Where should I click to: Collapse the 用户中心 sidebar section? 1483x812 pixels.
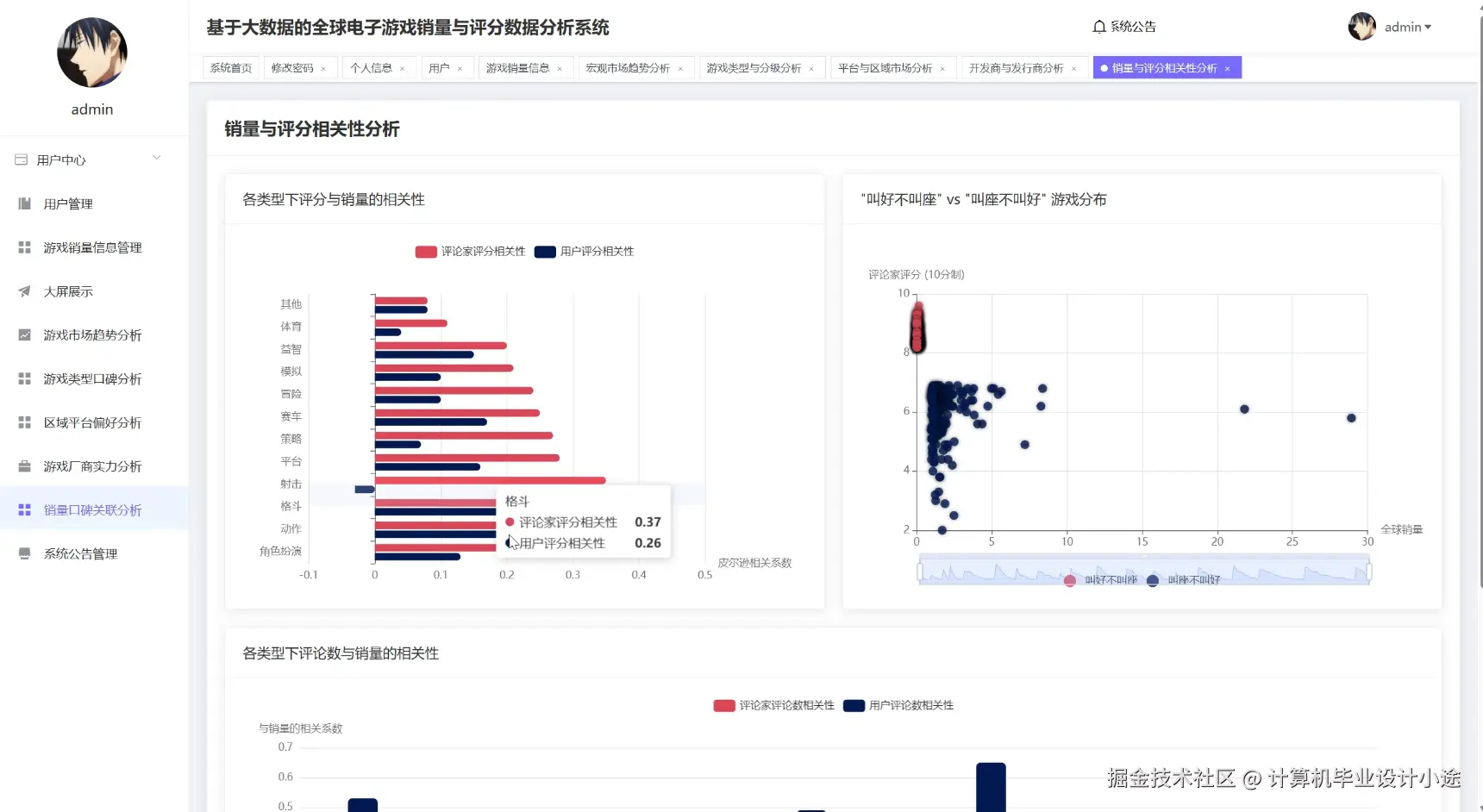156,158
